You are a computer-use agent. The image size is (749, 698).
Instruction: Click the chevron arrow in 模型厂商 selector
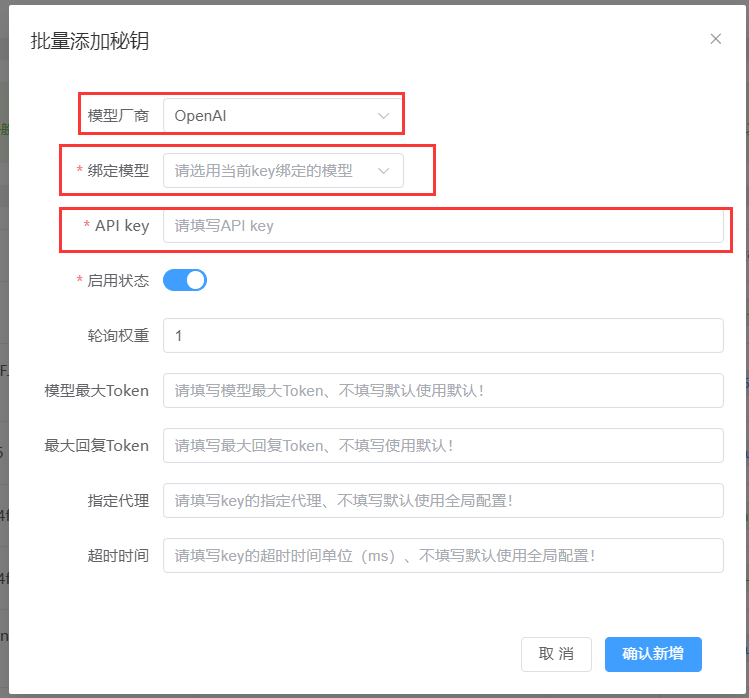pos(383,116)
